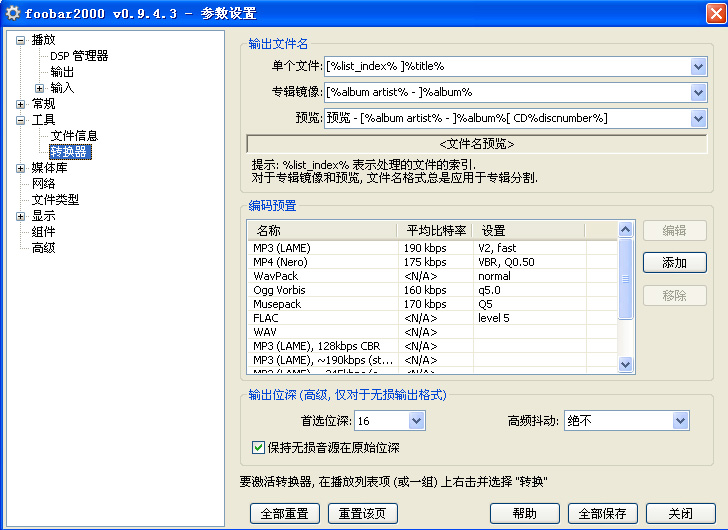Open the 预览 filename dropdown arrow
Viewport: 728px width, 530px height.
698,119
